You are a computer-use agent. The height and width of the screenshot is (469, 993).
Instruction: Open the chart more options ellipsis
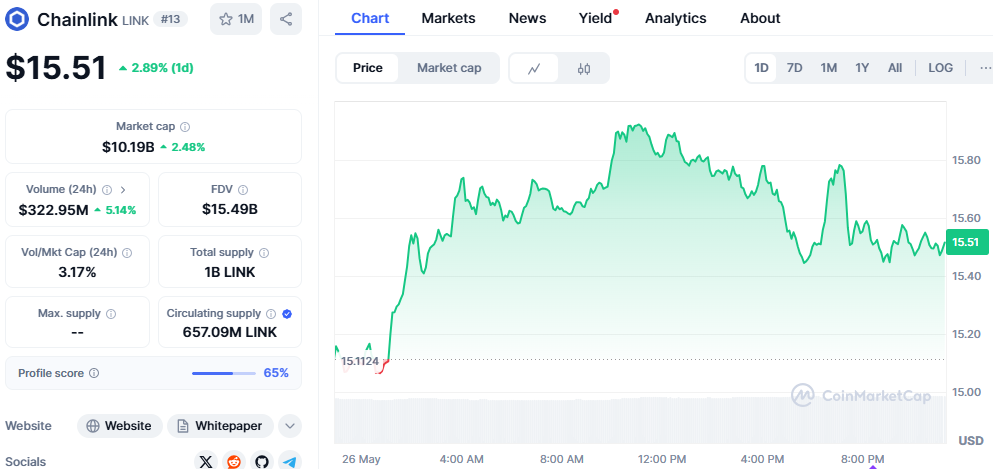tap(985, 68)
